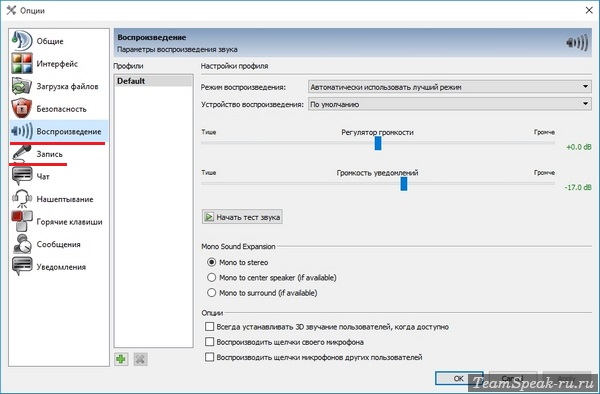This screenshot has height=394, width=600.
Task: Click the Интерфейс colored squares icon
Action: 22,63
